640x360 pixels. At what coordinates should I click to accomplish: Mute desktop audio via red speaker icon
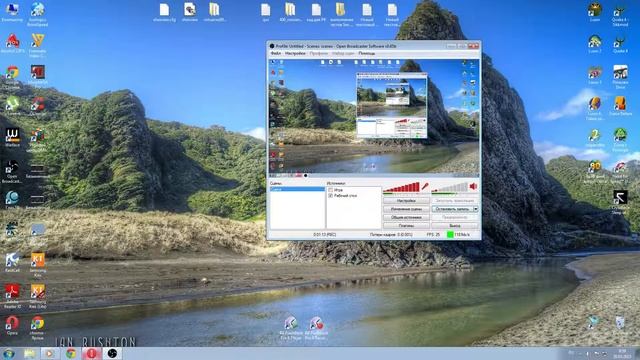[x=473, y=187]
